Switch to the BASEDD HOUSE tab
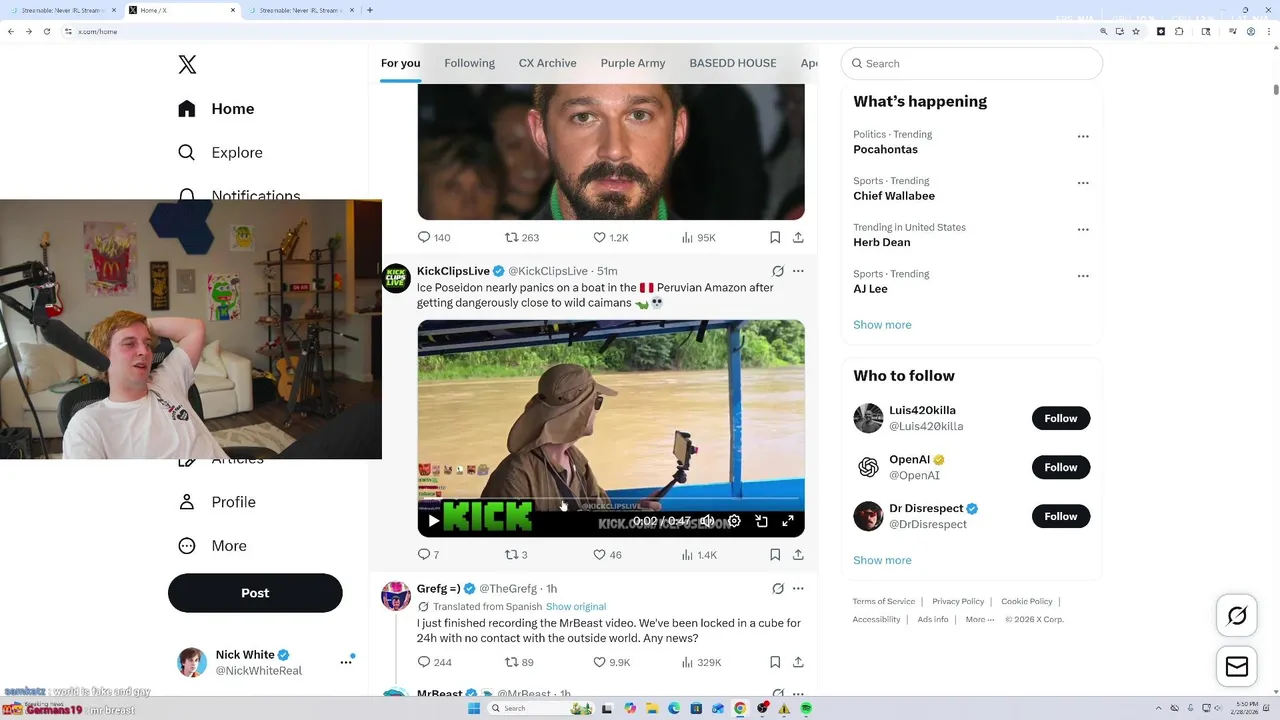This screenshot has width=1280, height=720. click(732, 63)
